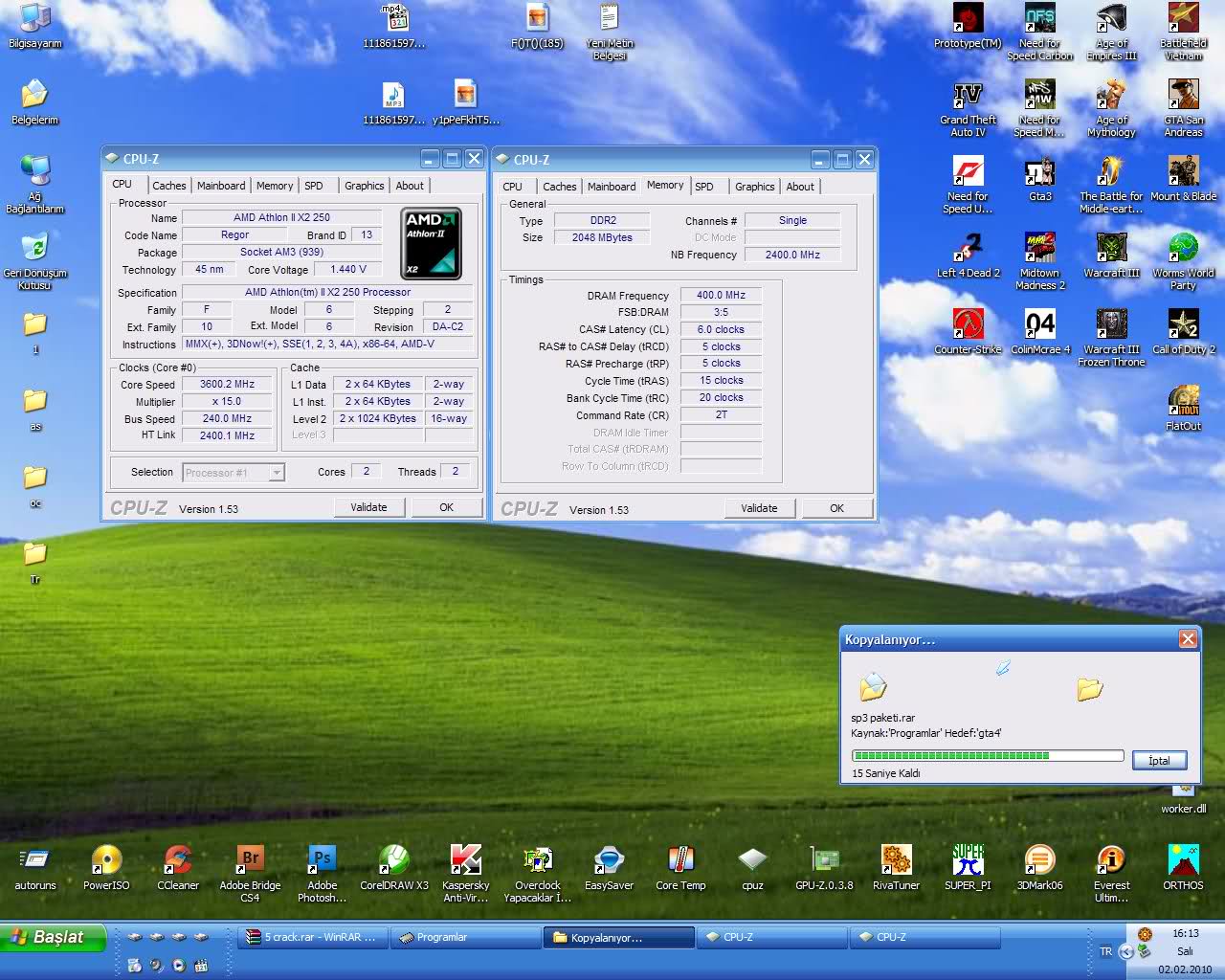Open the Processor #1 selection dropdown
Viewport: 1225px width, 980px height.
pos(234,472)
